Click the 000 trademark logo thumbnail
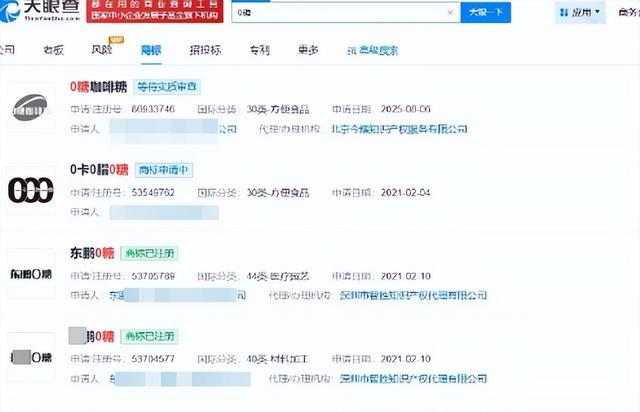The width and height of the screenshot is (640, 412). (x=31, y=191)
